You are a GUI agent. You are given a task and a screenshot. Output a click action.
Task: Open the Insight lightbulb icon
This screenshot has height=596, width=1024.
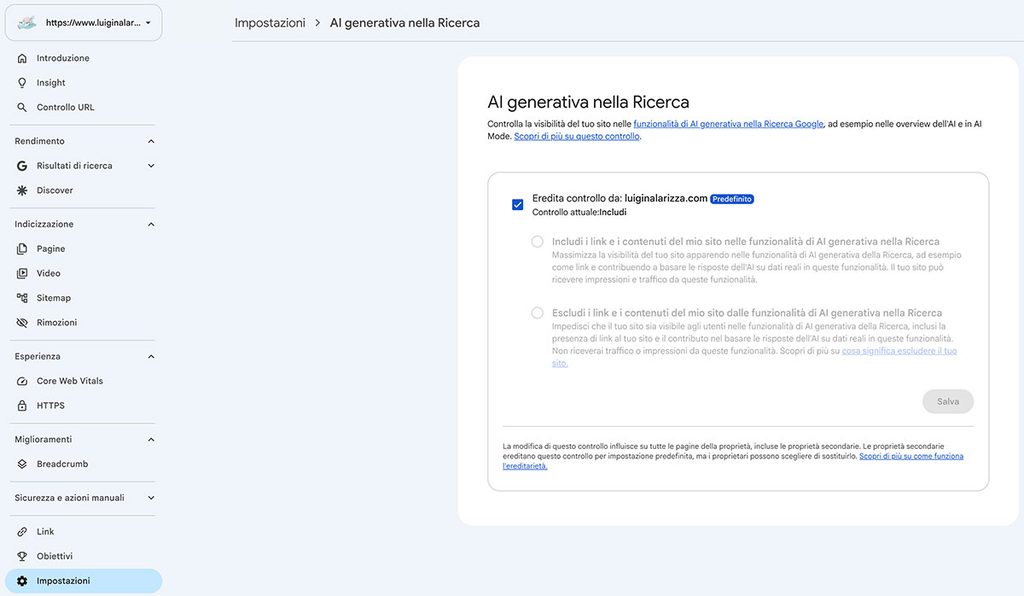22,83
